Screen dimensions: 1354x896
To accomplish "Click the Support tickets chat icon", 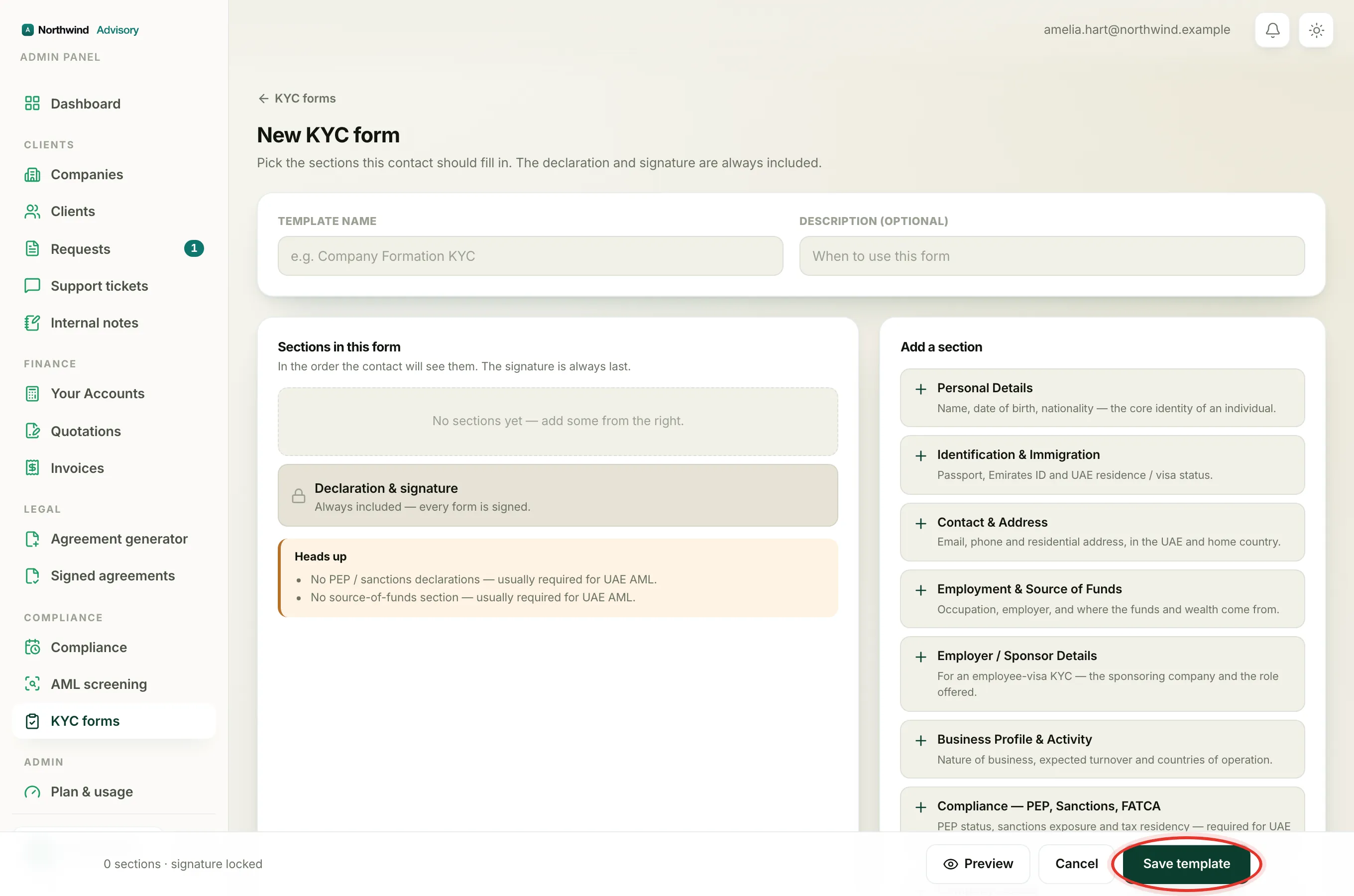I will click(x=32, y=286).
